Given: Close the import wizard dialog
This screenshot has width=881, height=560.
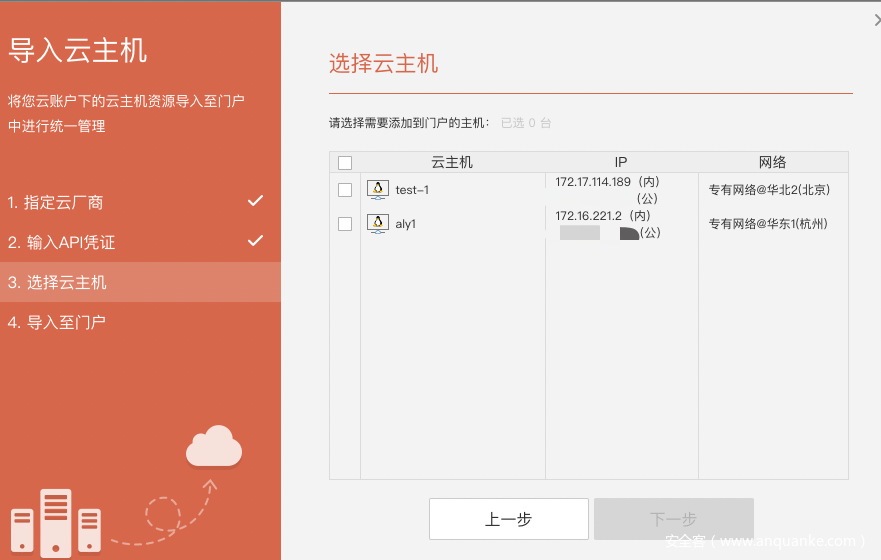Looking at the screenshot, I should 876,20.
